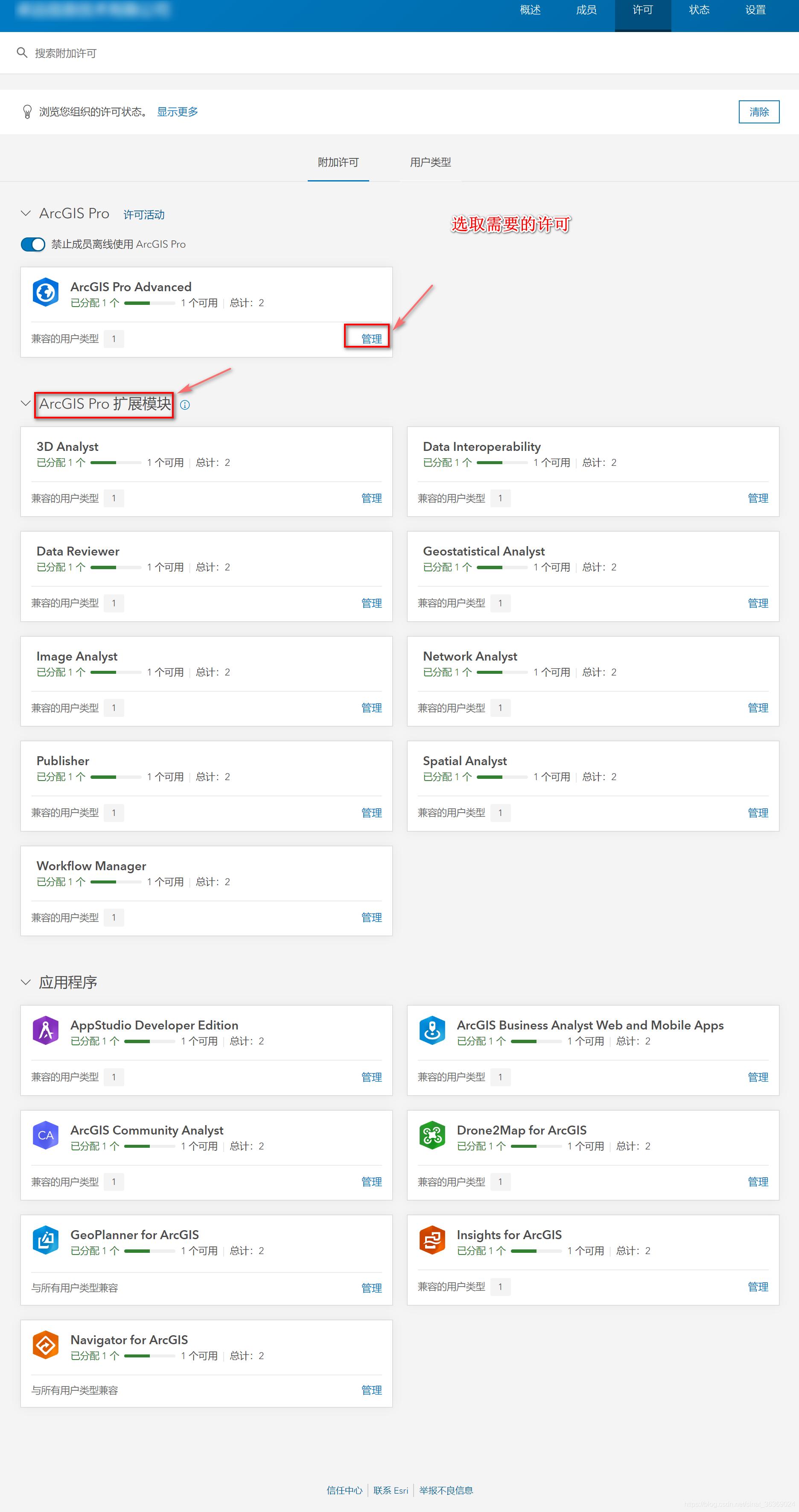
Task: Click the GeoPlanner for ArcGIS icon
Action: pyautogui.click(x=46, y=1240)
